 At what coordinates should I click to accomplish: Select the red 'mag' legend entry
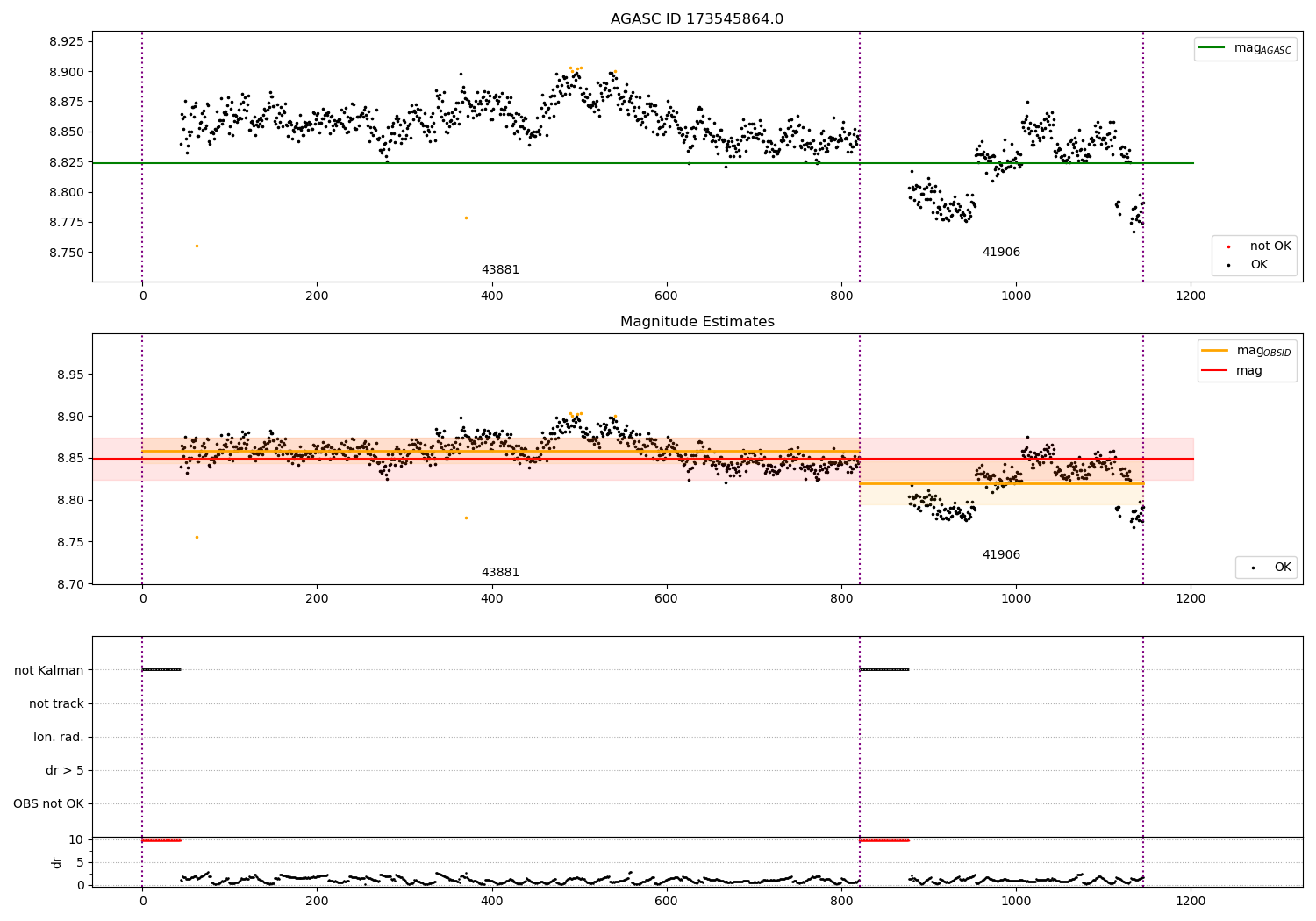tap(1232, 370)
